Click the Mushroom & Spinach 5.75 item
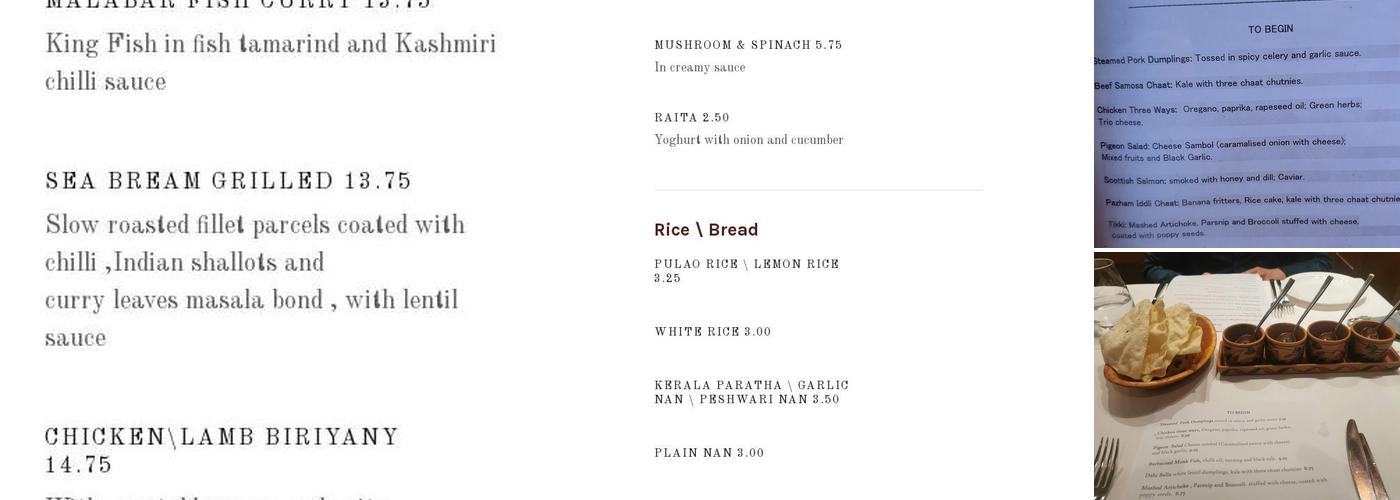The image size is (1400, 500). click(x=748, y=45)
